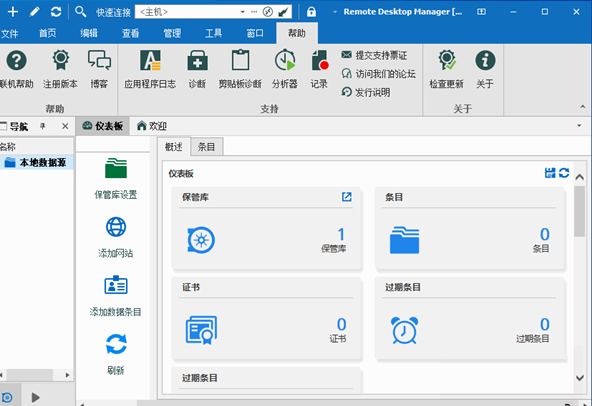Click the alarm clock icon in 过期条目 card

pyautogui.click(x=404, y=330)
